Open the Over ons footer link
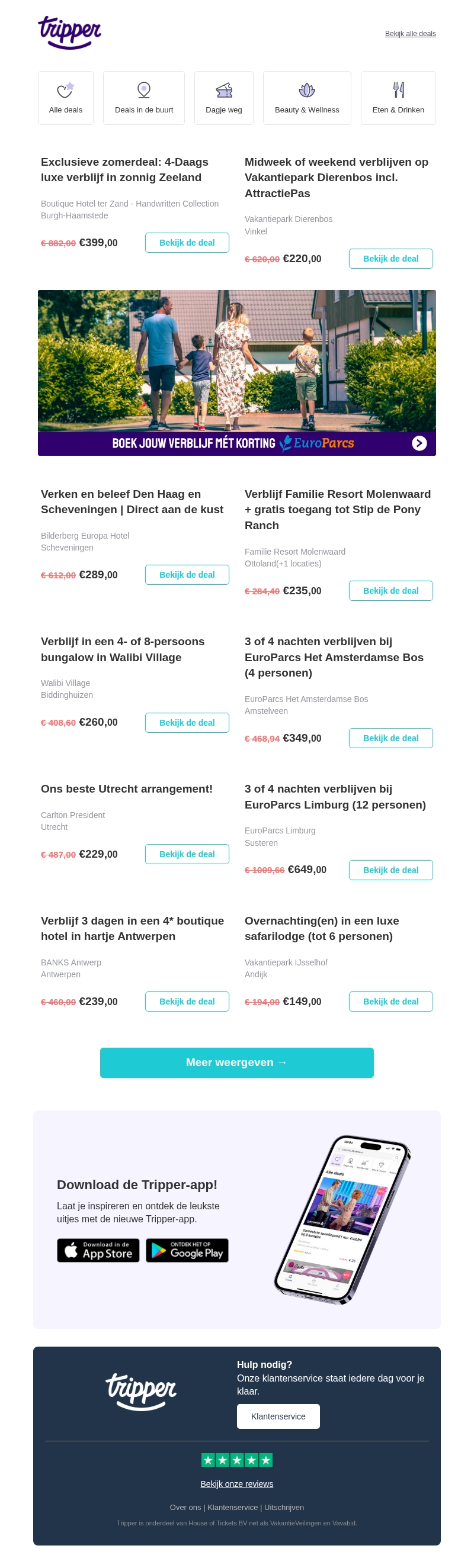Screen dimensions: 474x1568 tap(185, 1507)
